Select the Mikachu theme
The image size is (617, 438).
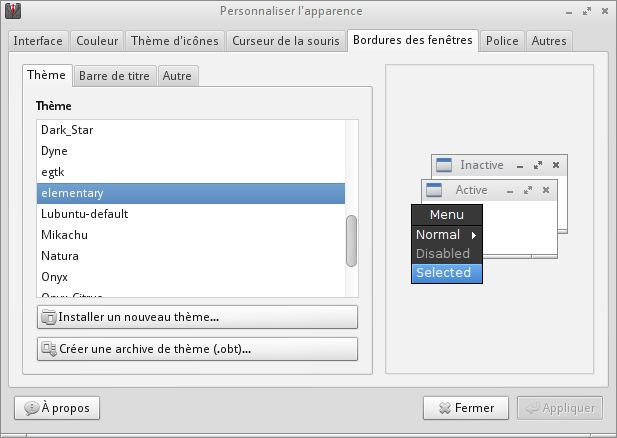191,235
